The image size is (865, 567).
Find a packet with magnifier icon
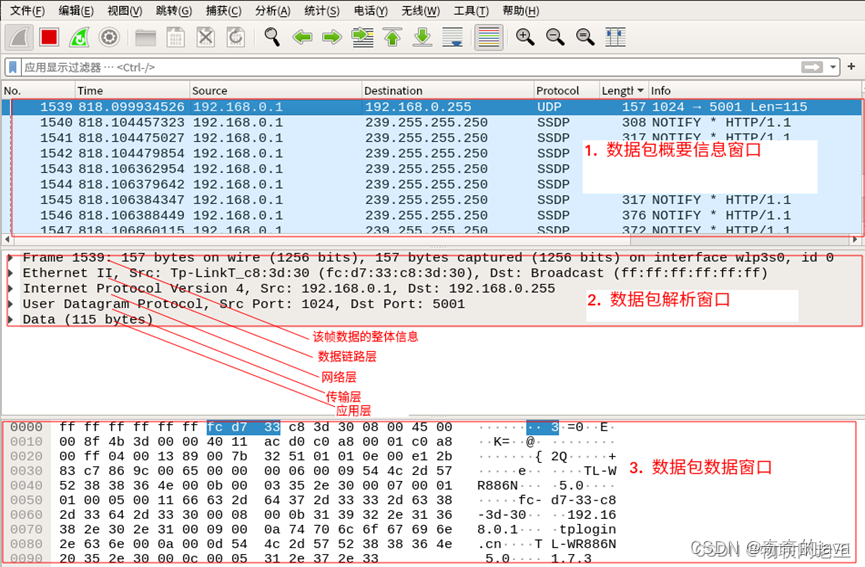pos(272,38)
